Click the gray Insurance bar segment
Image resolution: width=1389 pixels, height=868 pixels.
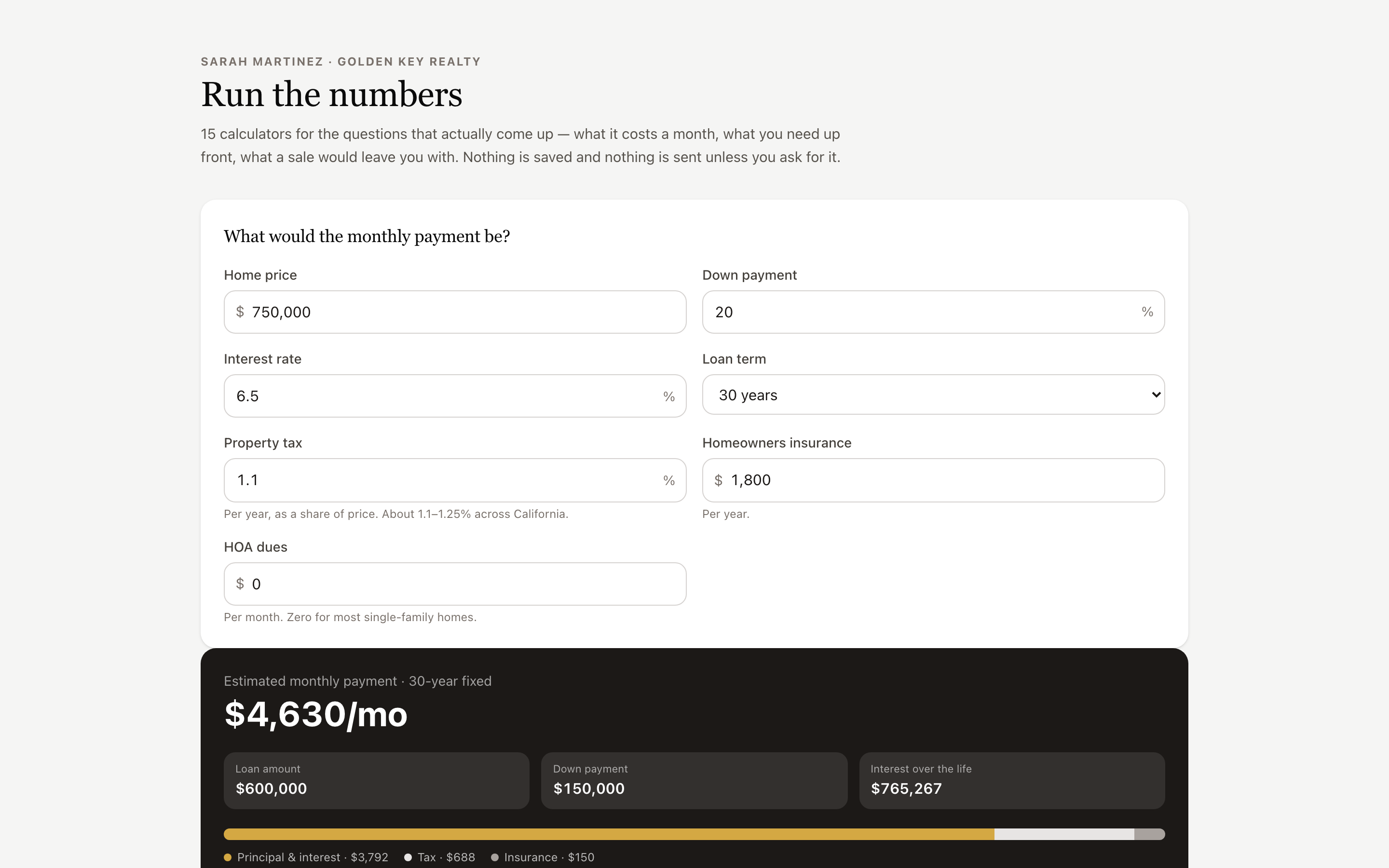pyautogui.click(x=1150, y=834)
